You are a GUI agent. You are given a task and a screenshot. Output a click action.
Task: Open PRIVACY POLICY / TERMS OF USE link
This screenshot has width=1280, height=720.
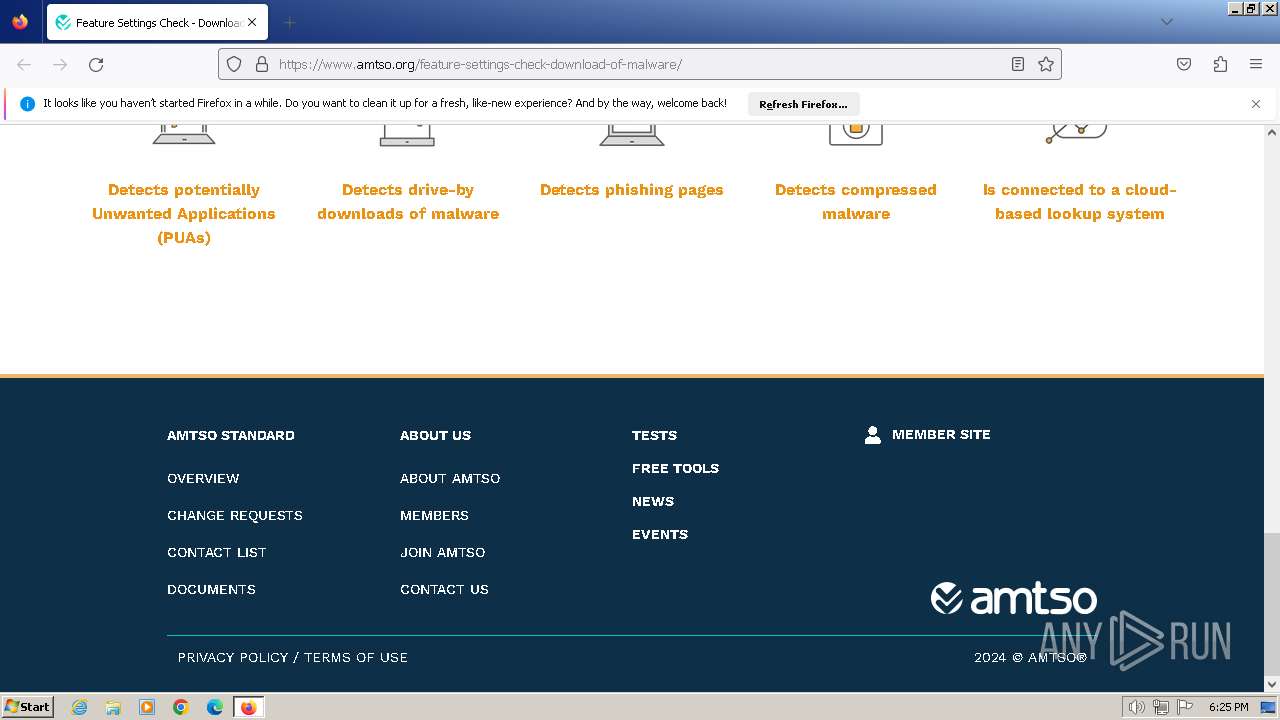click(x=293, y=657)
